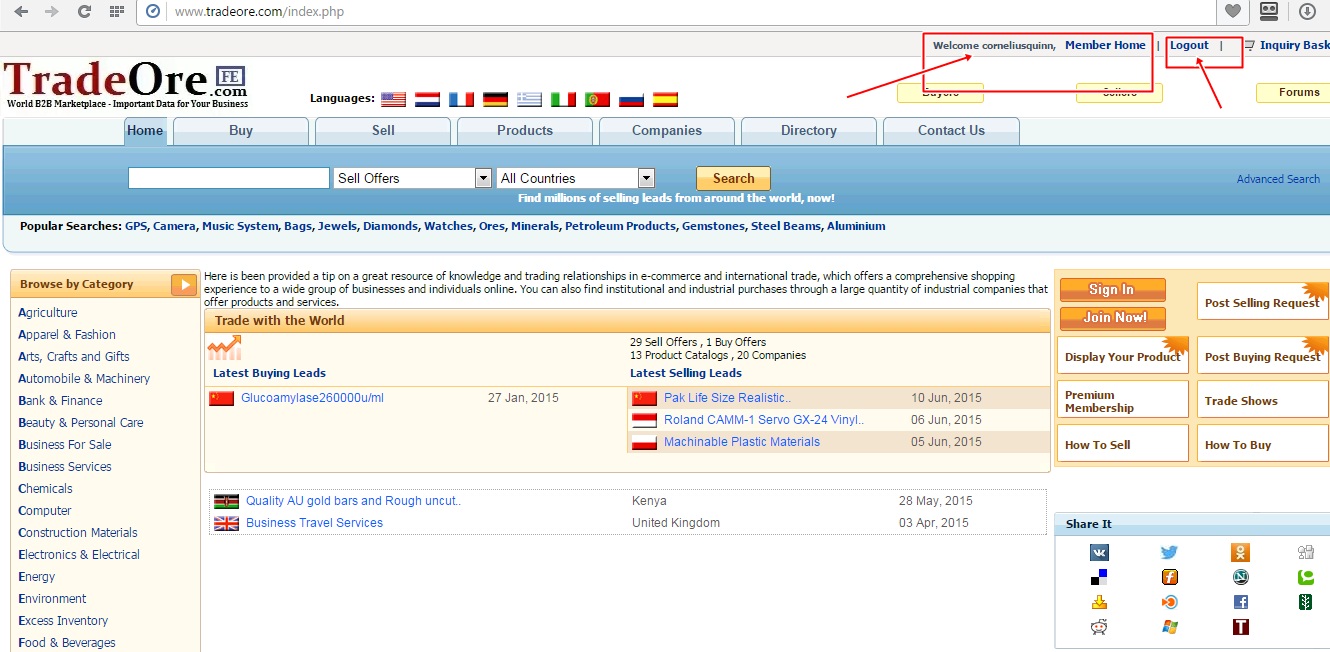The image size is (1330, 652).
Task: Switch language using the US flag
Action: click(x=394, y=99)
